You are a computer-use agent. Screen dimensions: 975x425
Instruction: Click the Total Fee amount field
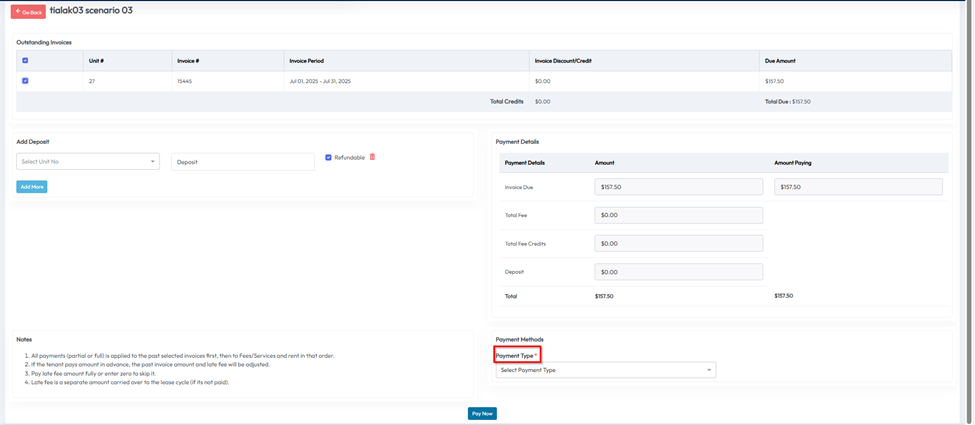click(678, 215)
